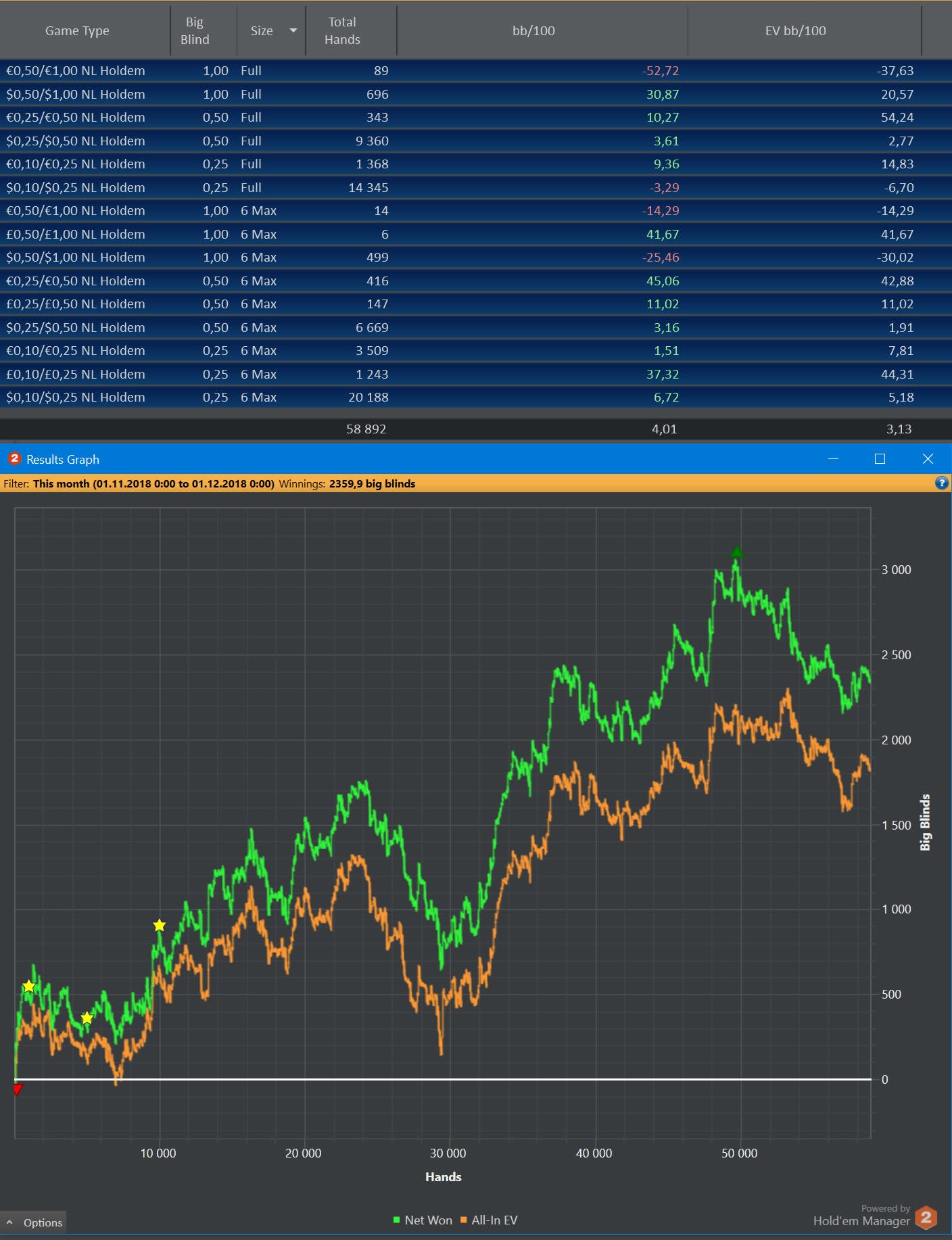The height and width of the screenshot is (1240, 952).
Task: Select the £0,25/£0,50 NL Holdem 6 Max row
Action: (x=476, y=304)
